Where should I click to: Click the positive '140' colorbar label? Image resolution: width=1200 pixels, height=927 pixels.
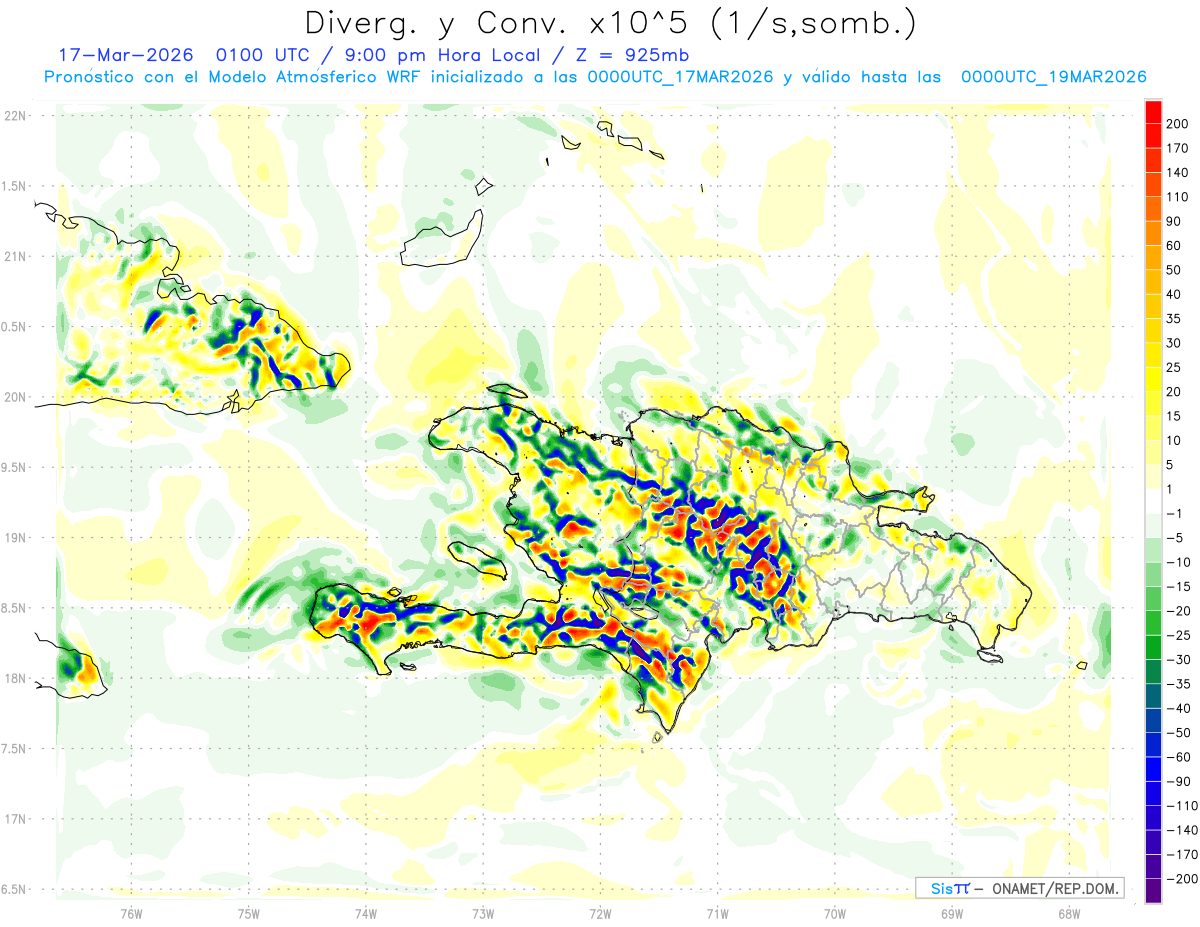click(1177, 172)
